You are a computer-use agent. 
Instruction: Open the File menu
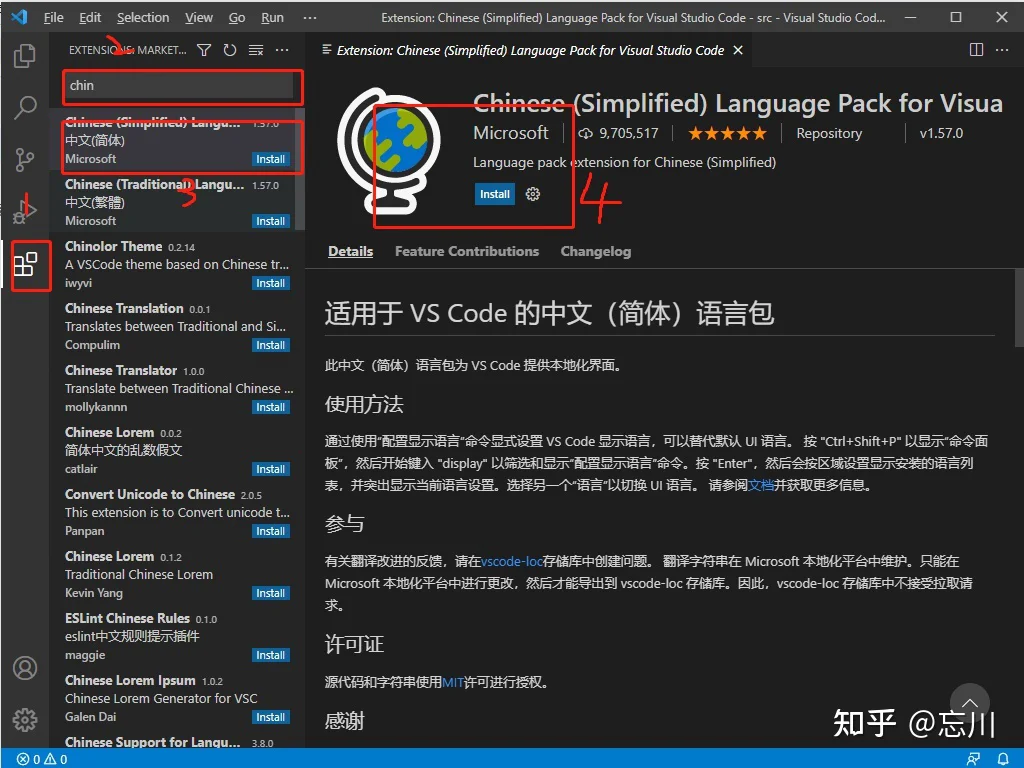pos(54,18)
